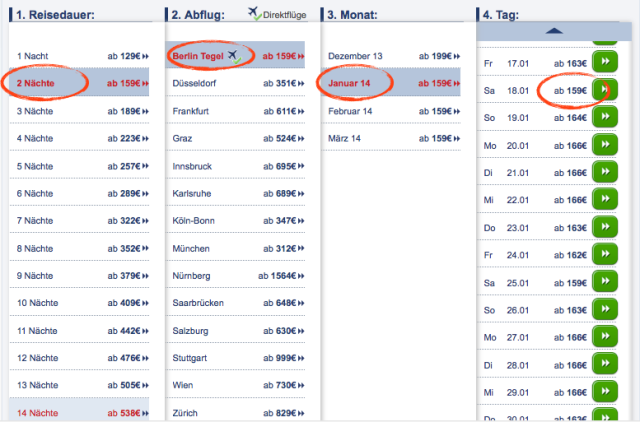
Task: Select Graz departure airport
Action: (x=235, y=138)
